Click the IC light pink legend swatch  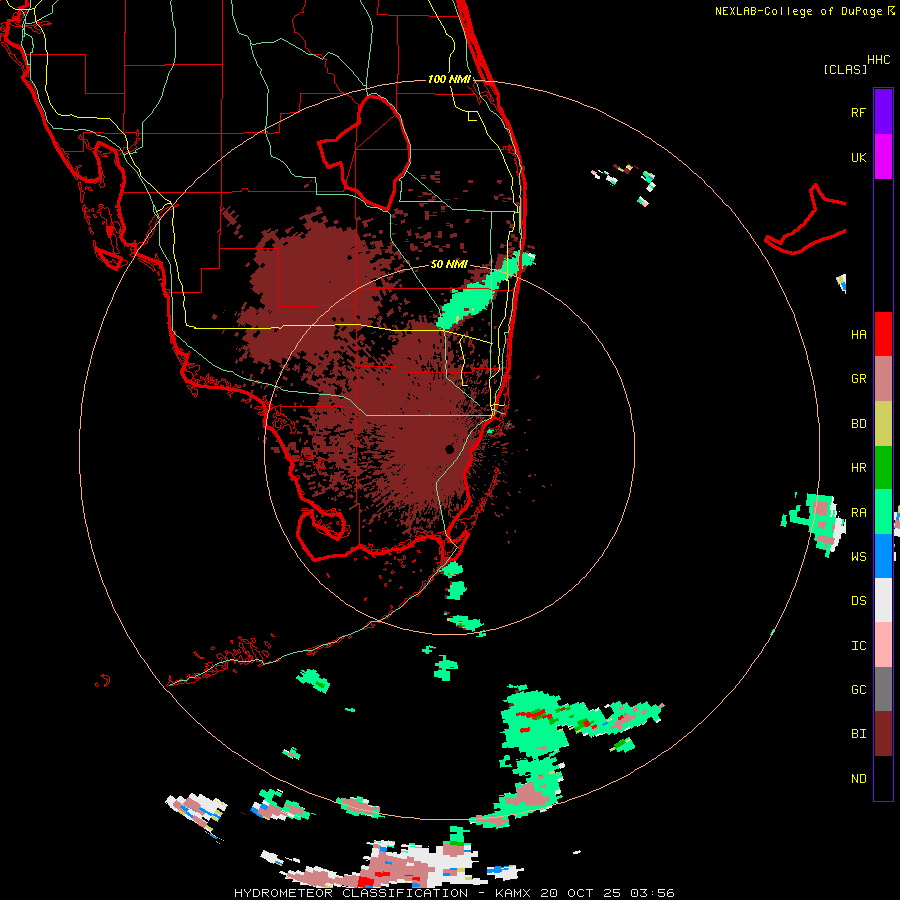(883, 645)
